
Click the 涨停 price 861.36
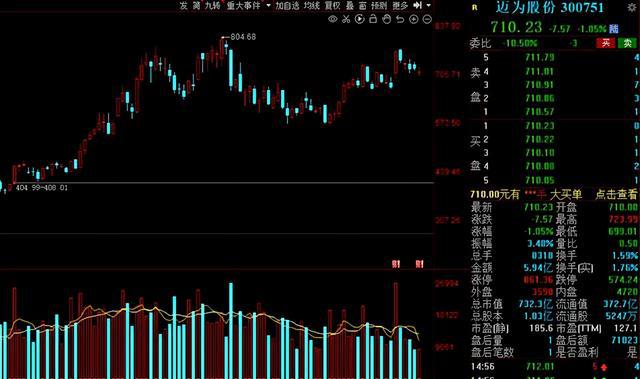click(538, 280)
